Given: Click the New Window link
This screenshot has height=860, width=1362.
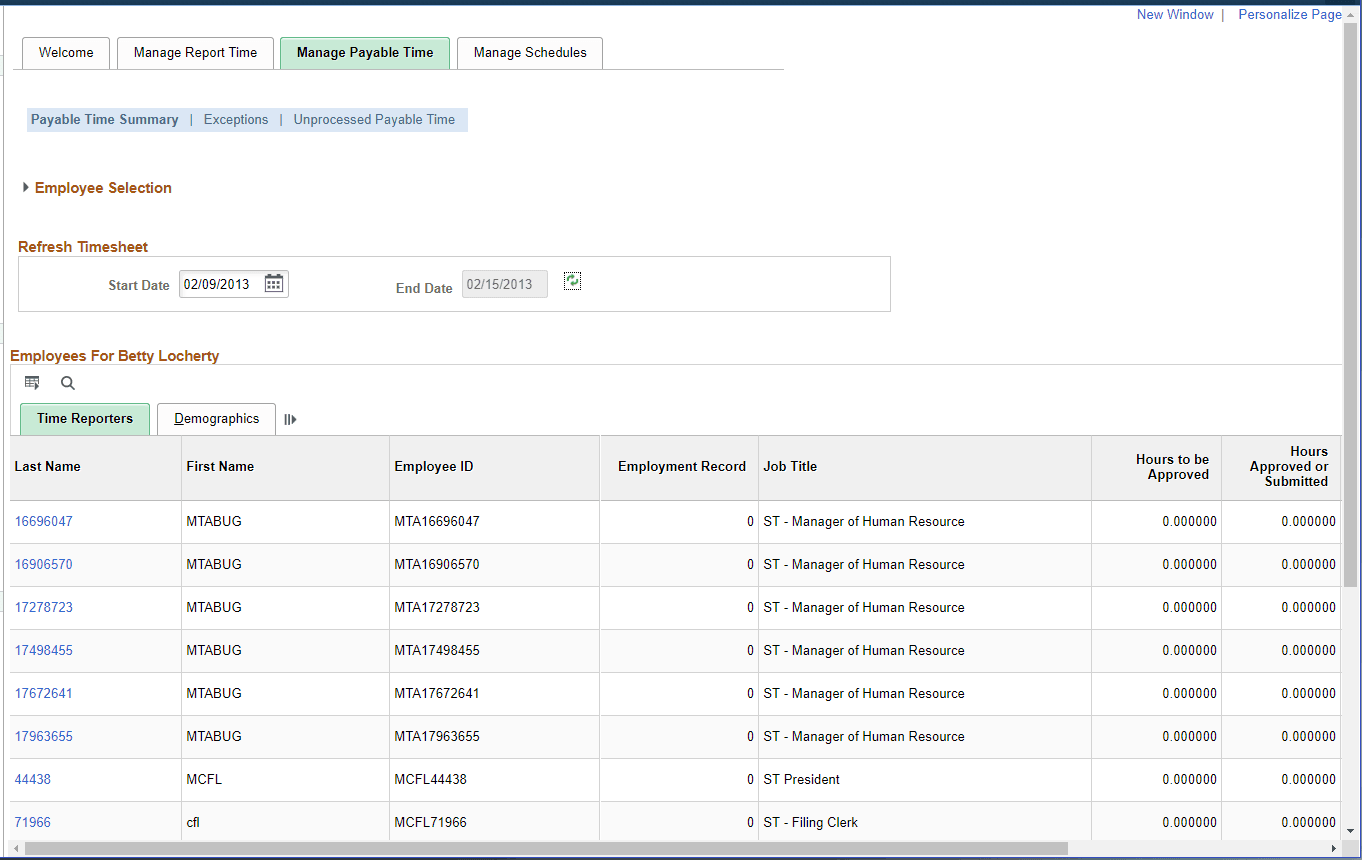Looking at the screenshot, I should tap(1175, 14).
